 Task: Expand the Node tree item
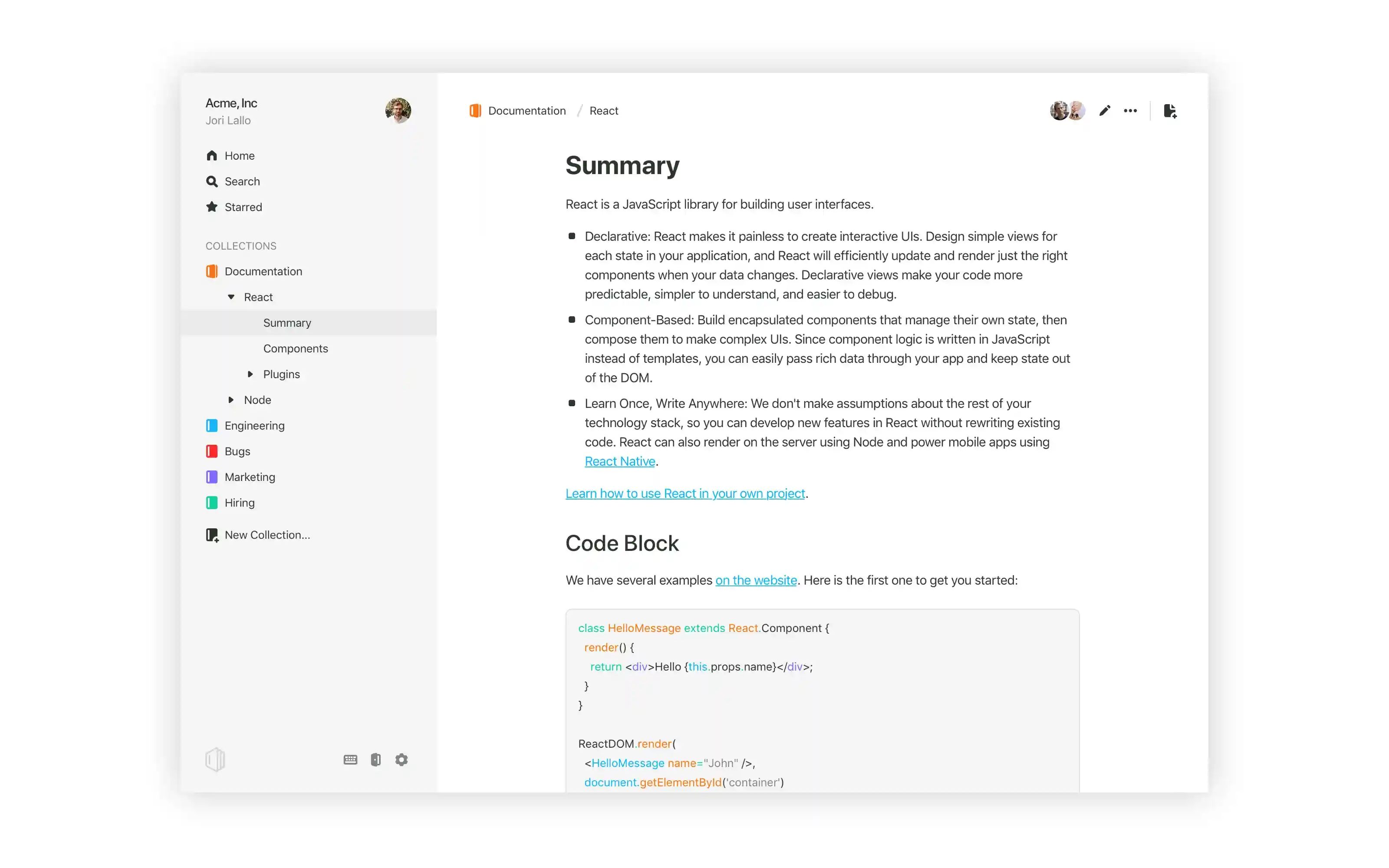(231, 400)
